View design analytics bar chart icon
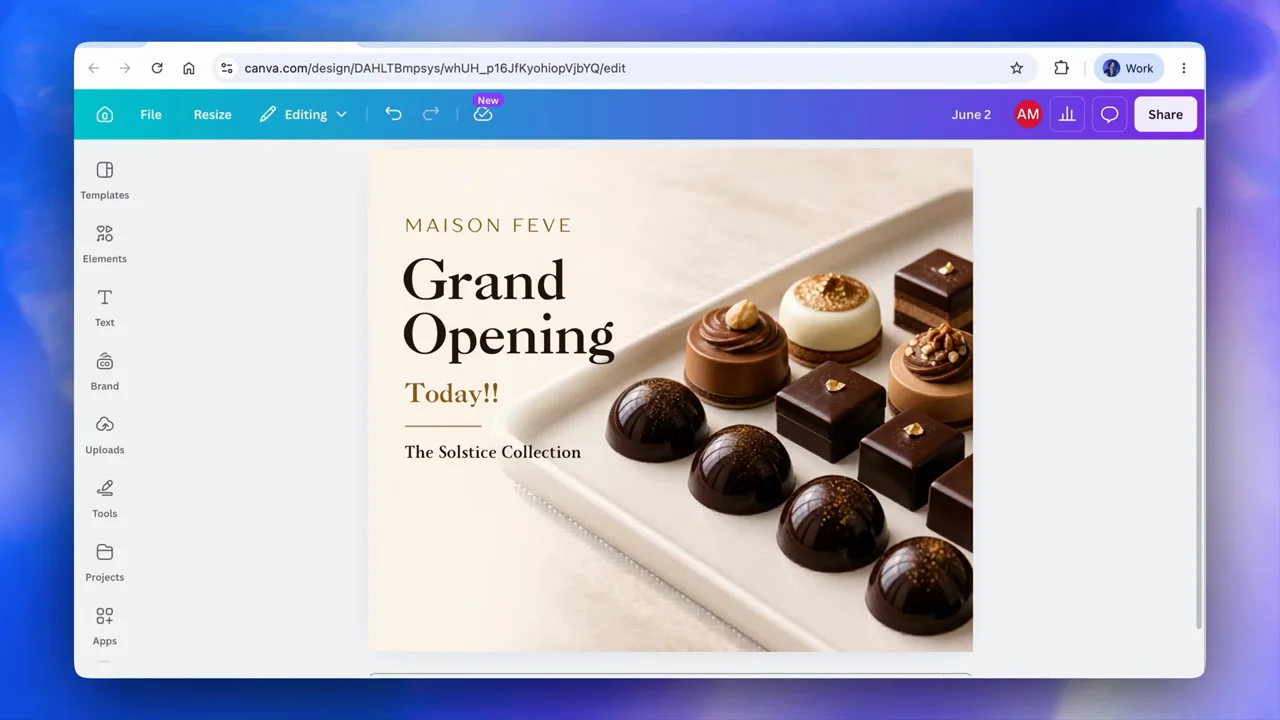This screenshot has height=720, width=1280. (x=1068, y=114)
